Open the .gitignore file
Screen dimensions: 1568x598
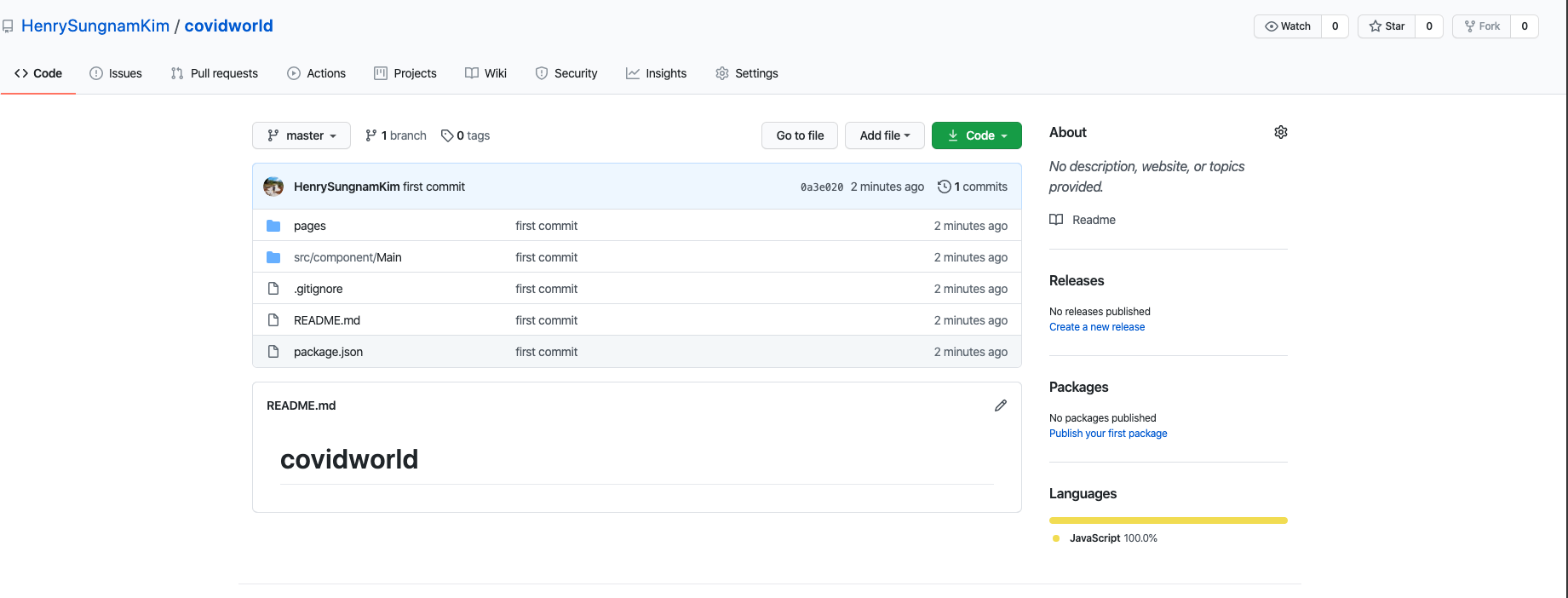[319, 289]
